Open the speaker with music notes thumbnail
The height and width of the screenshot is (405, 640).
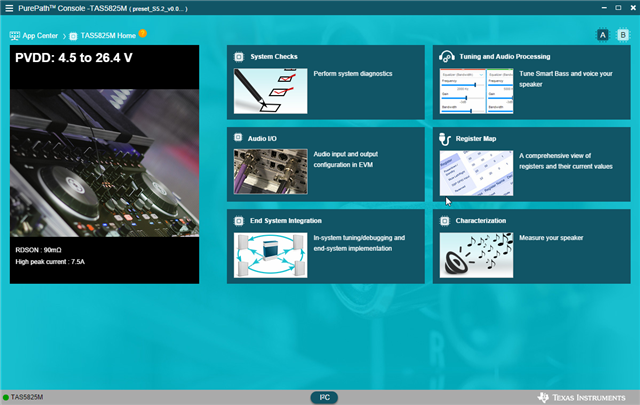476,255
